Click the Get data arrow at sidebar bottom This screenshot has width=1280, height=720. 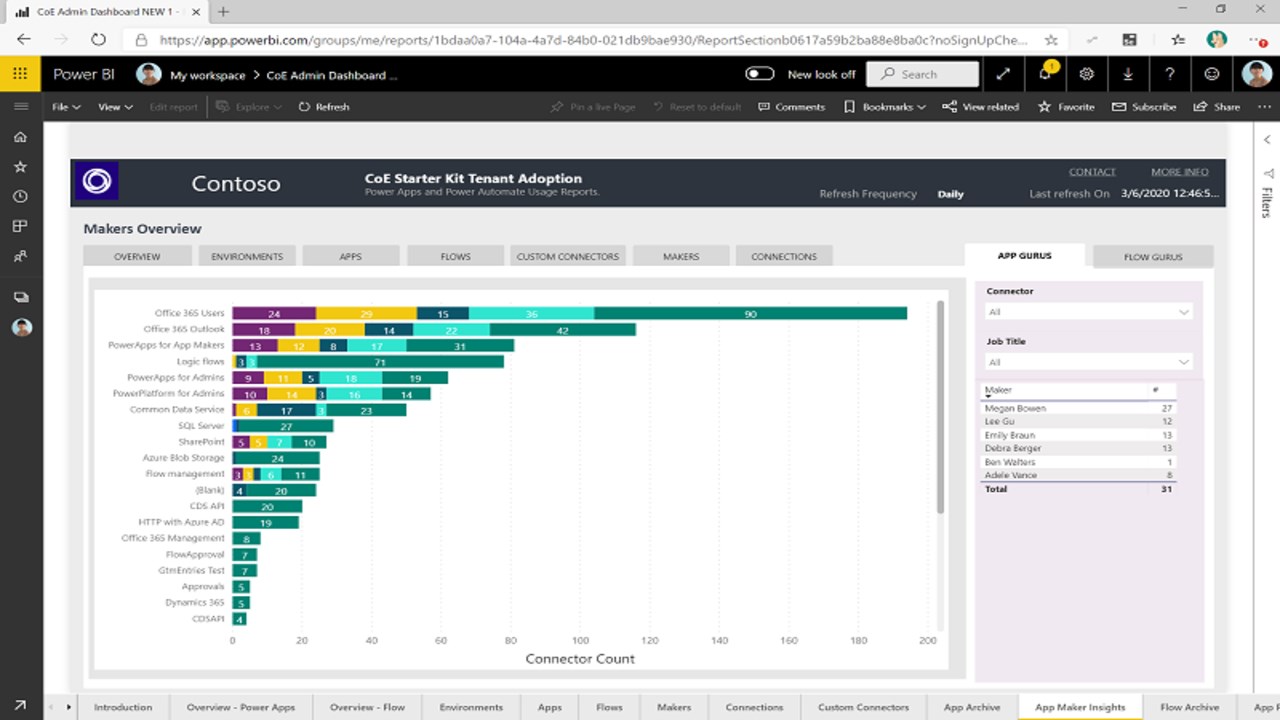point(20,706)
